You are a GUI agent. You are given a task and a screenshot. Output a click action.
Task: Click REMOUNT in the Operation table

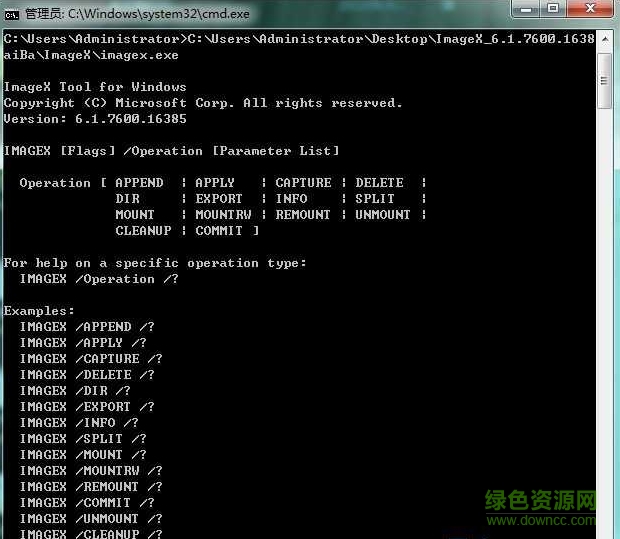(303, 215)
